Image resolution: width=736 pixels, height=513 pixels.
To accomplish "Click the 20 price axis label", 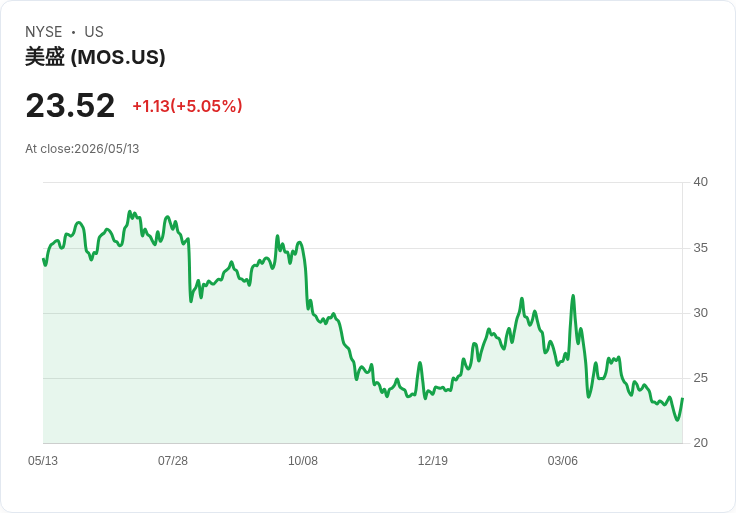I will [701, 443].
